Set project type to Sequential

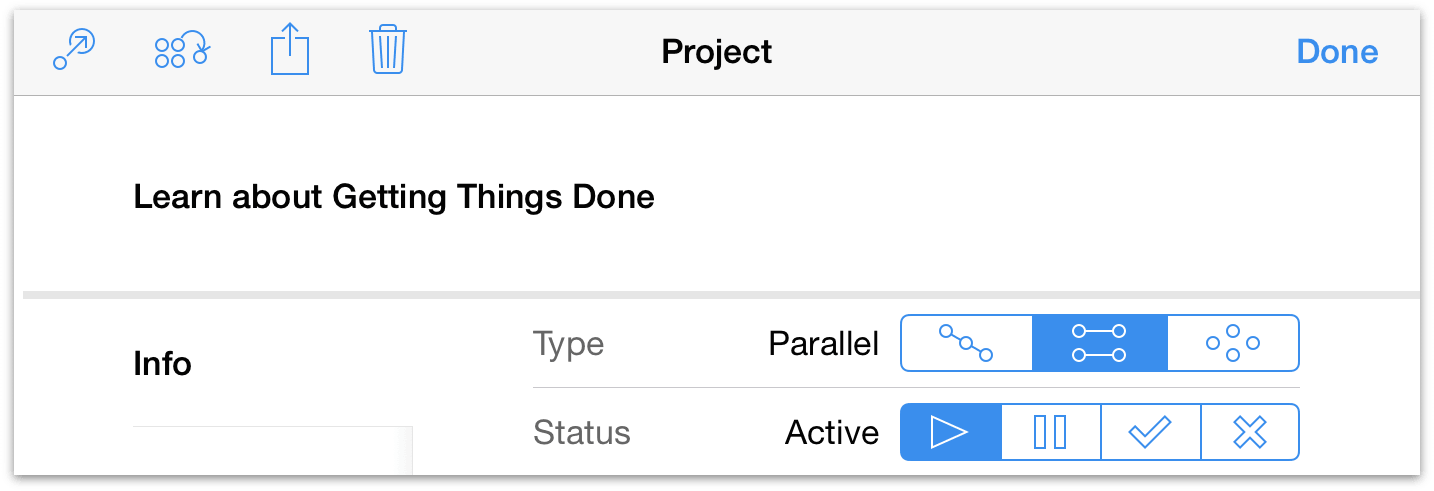click(x=966, y=344)
